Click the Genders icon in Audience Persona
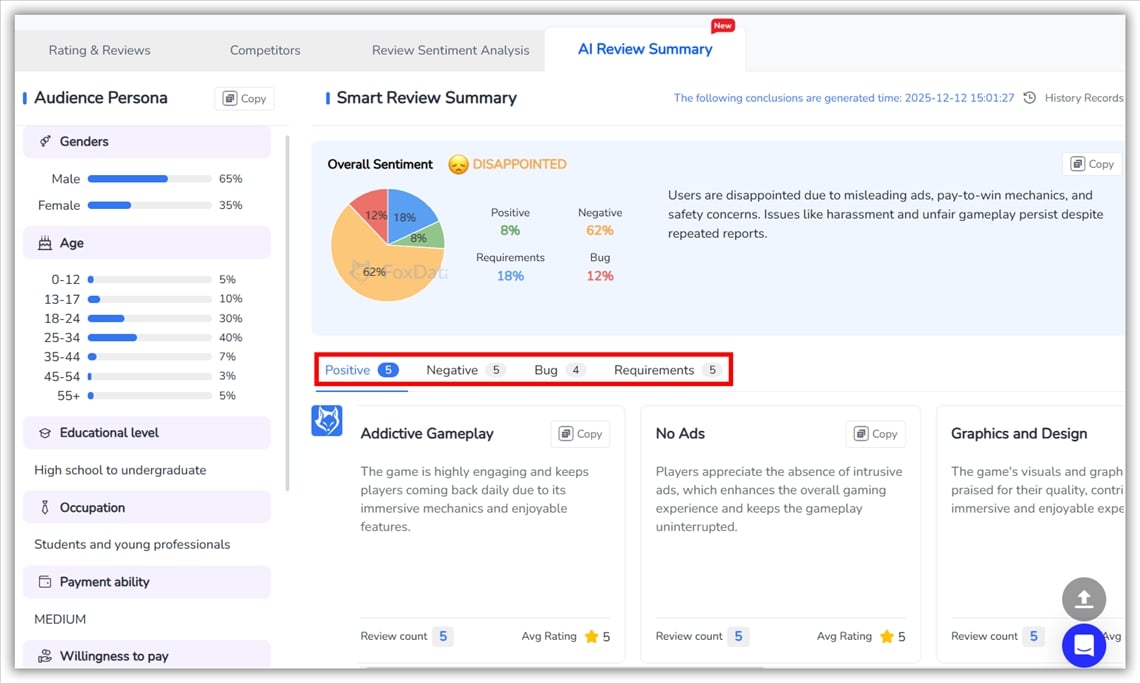The image size is (1140, 683). (45, 141)
